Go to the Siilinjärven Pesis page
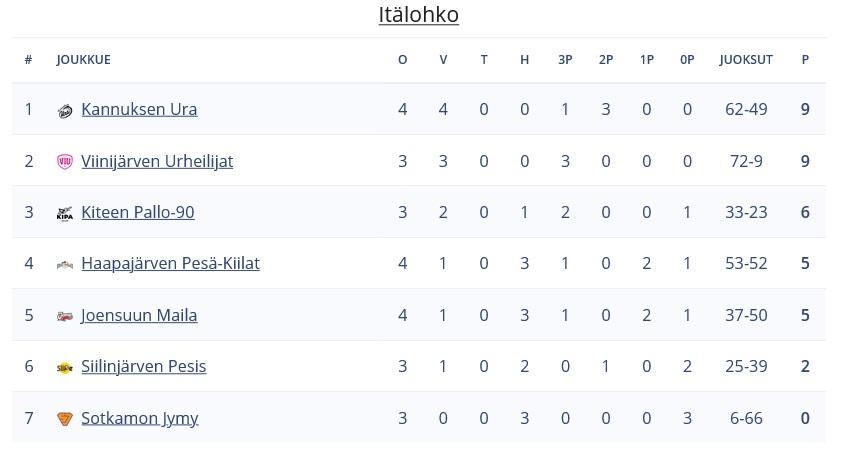Image resolution: width=842 pixels, height=452 pixels. coord(143,366)
